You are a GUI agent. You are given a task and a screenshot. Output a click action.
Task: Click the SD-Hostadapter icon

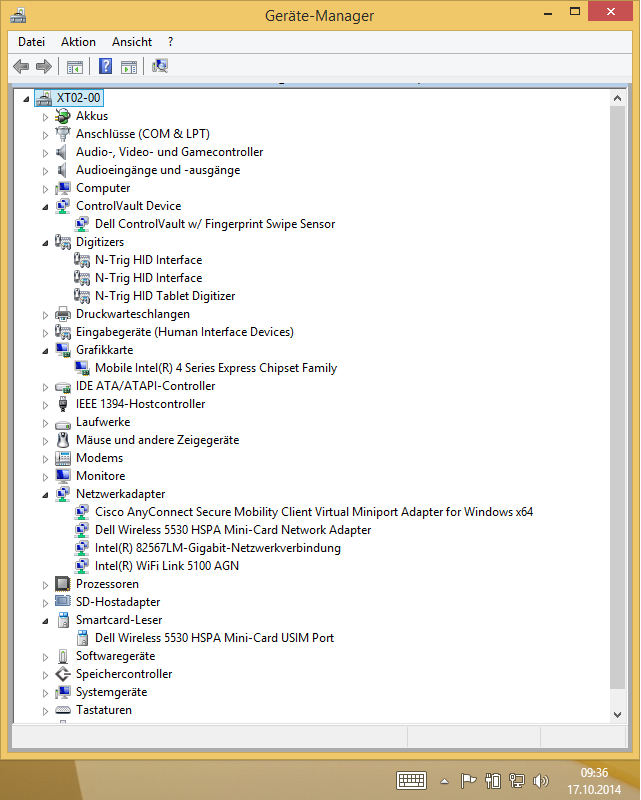point(63,602)
